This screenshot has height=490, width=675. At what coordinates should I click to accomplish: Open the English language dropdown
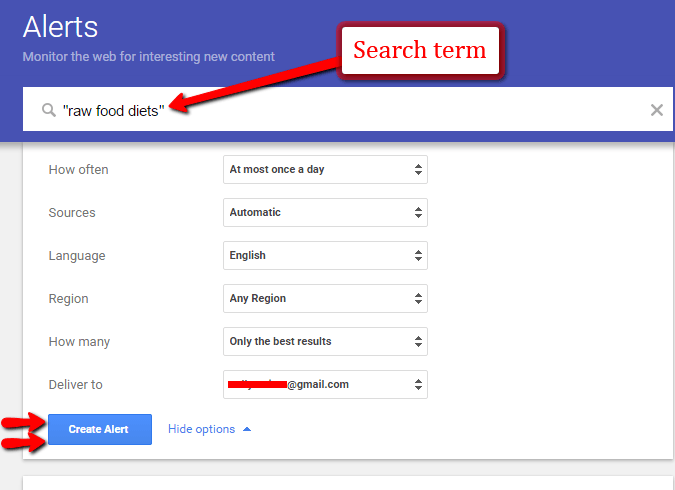tap(325, 255)
